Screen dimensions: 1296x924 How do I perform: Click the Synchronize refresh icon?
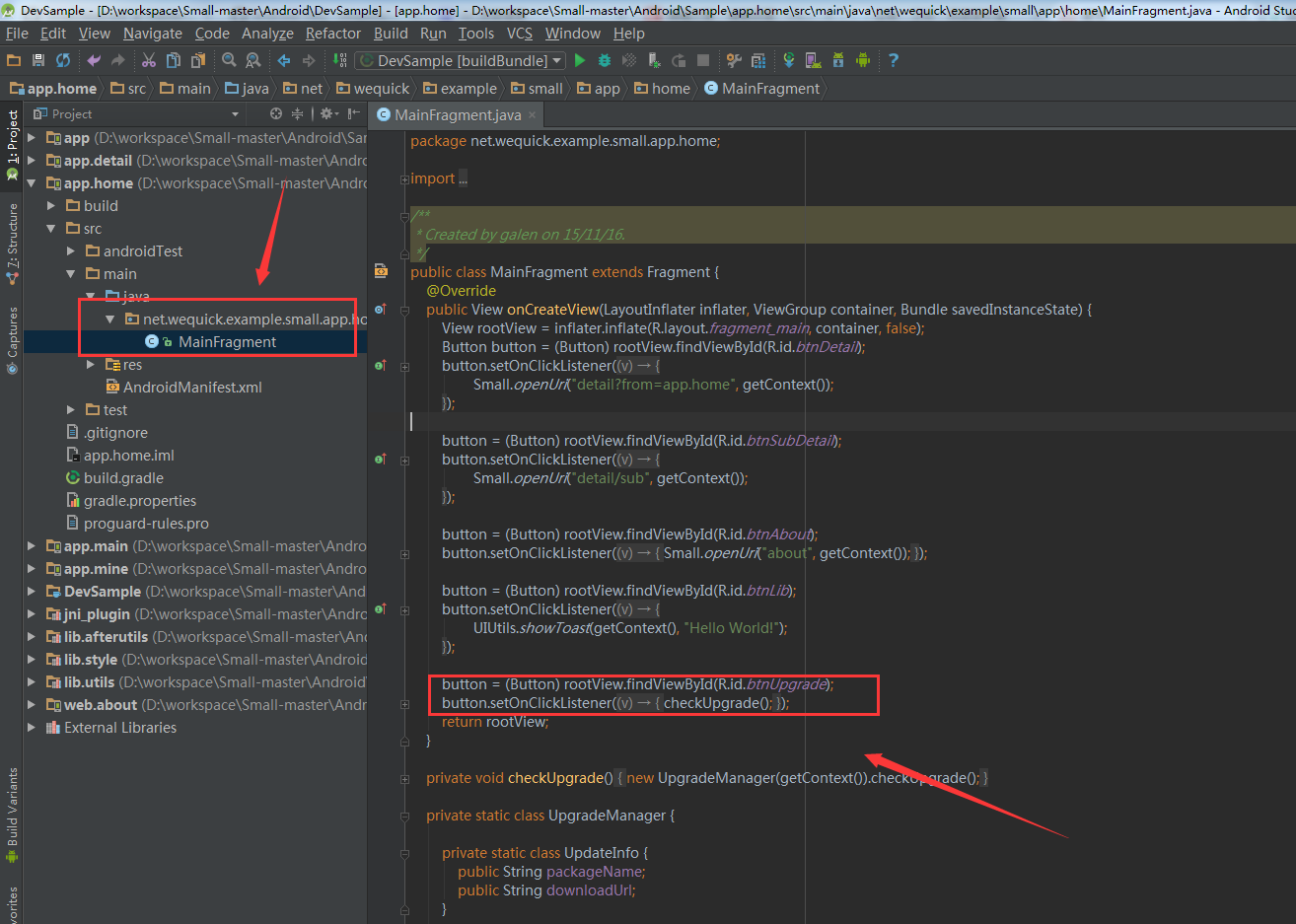pyautogui.click(x=63, y=60)
